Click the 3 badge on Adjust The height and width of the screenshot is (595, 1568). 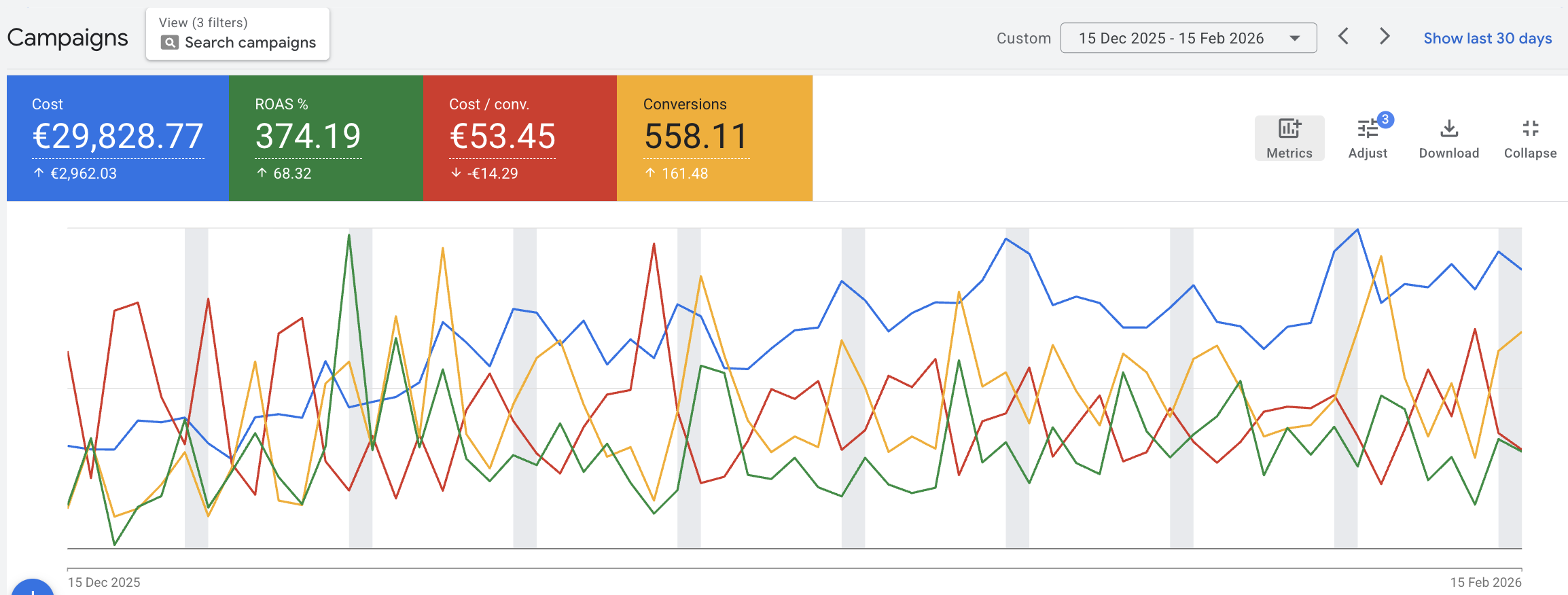pyautogui.click(x=1385, y=120)
